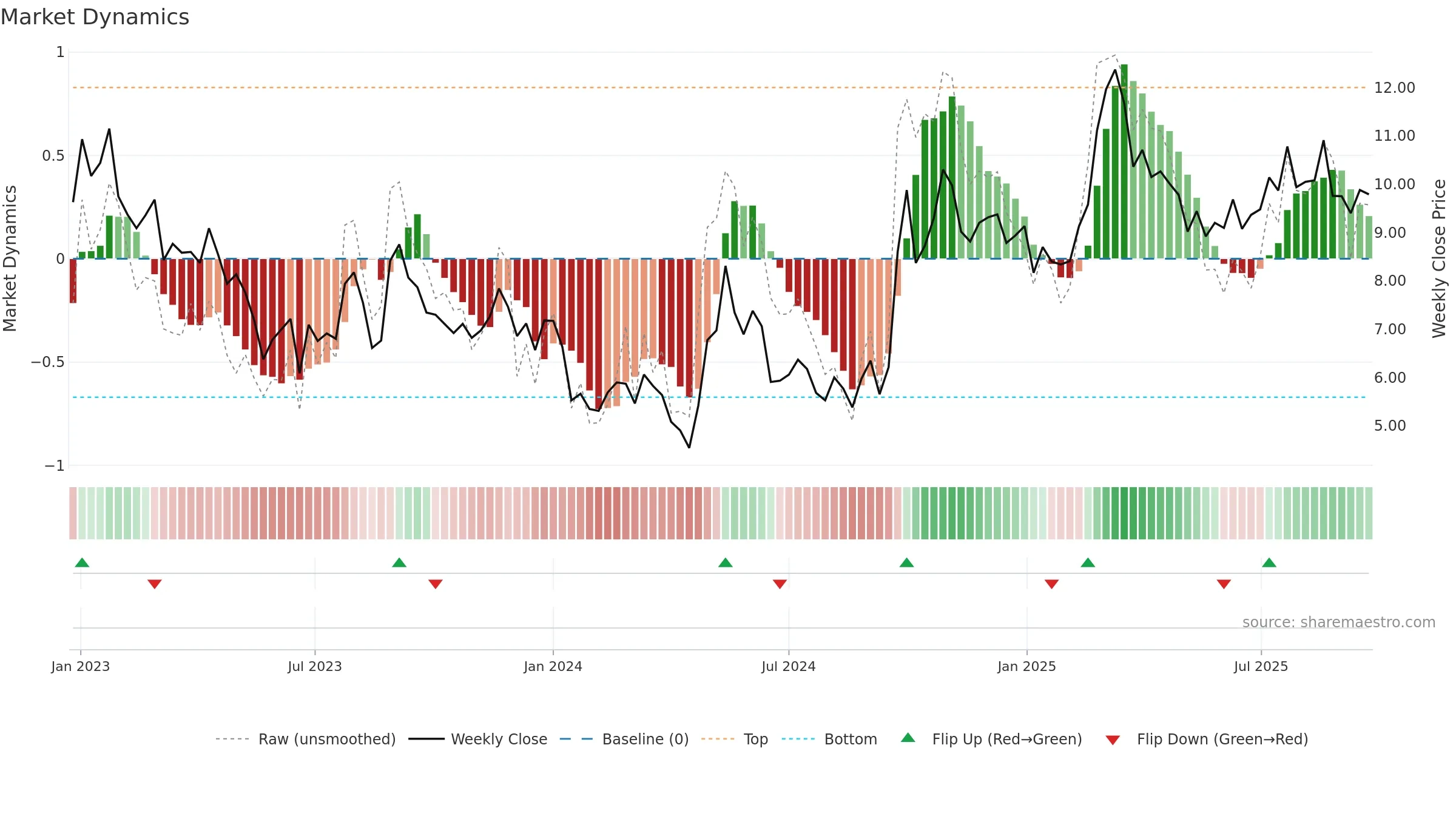Select the flip-up marker after Jan 2025
The height and width of the screenshot is (819, 1456).
pos(1088,562)
